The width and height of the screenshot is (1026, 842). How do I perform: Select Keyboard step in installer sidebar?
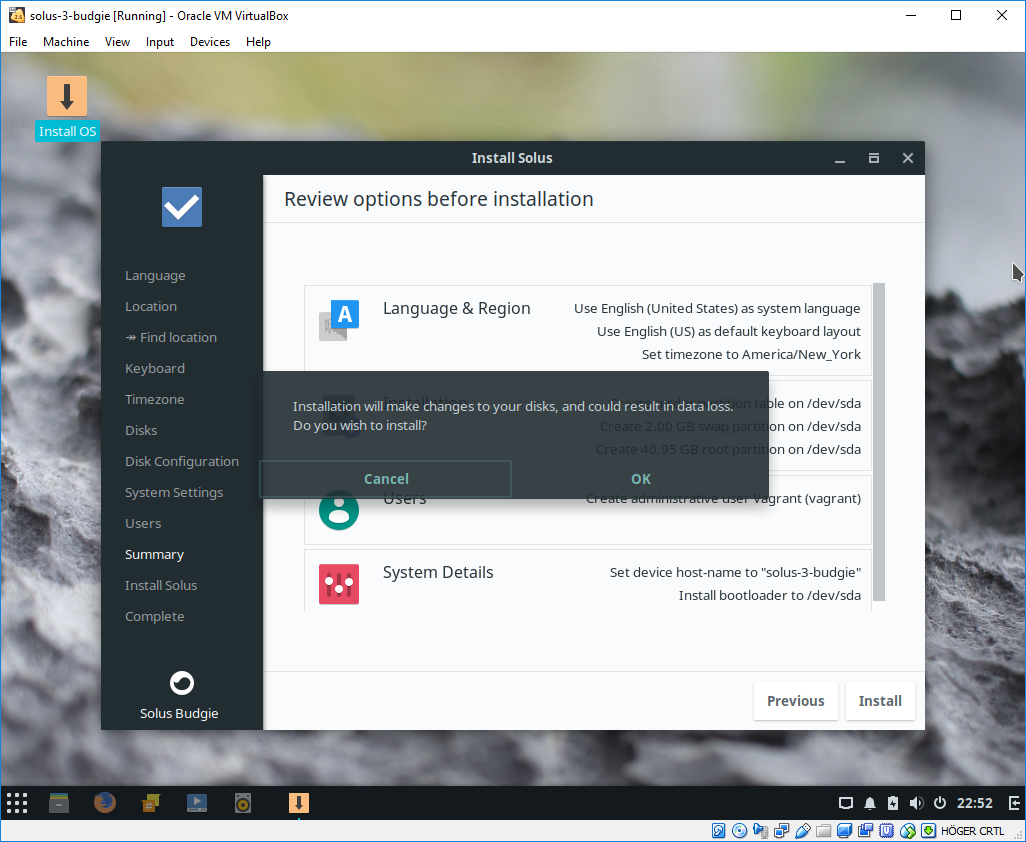click(155, 368)
